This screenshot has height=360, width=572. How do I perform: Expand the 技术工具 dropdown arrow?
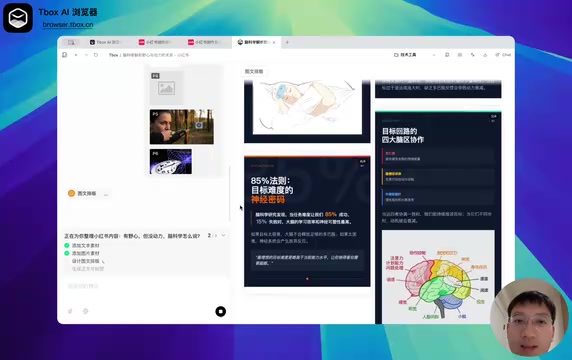[x=434, y=55]
